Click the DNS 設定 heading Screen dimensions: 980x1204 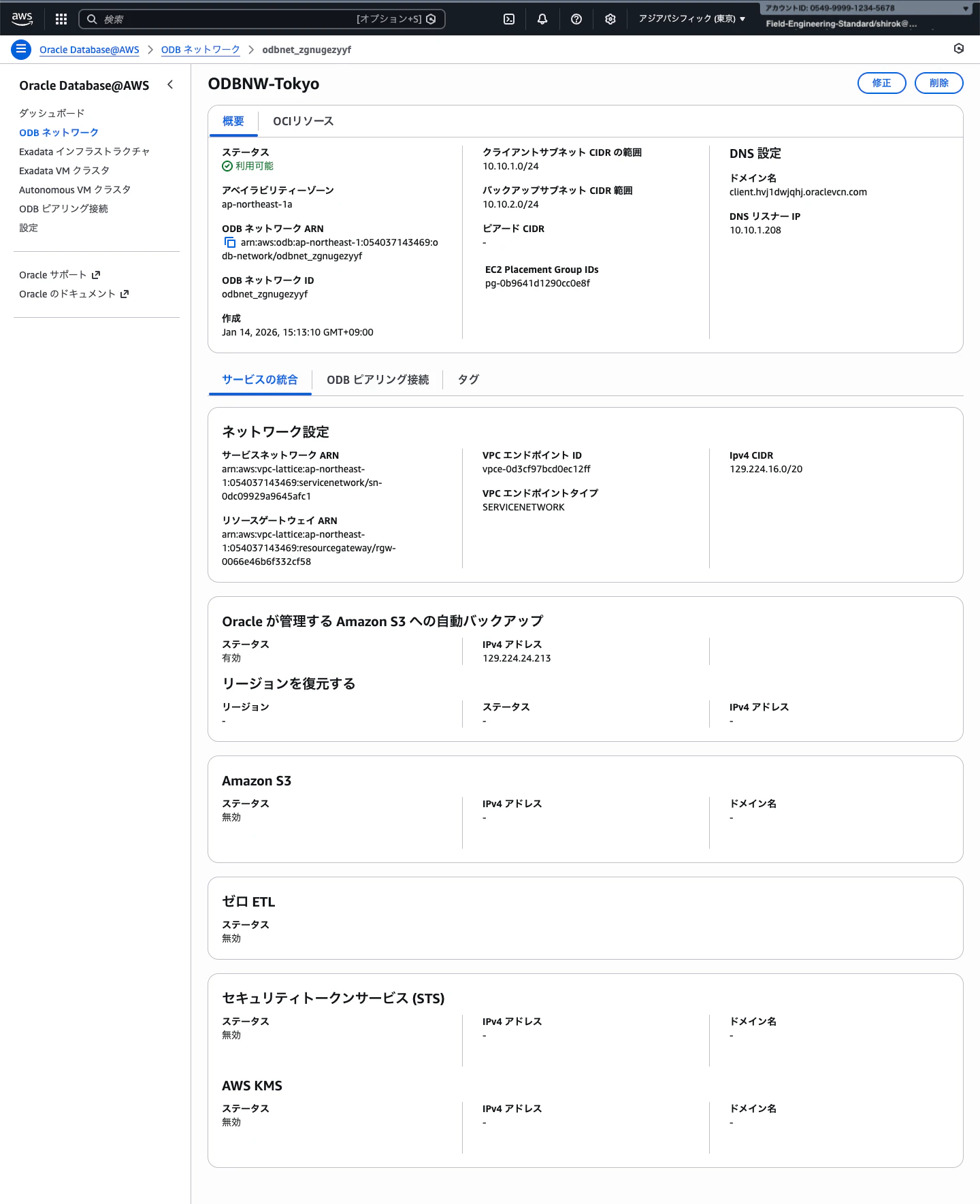pyautogui.click(x=755, y=154)
